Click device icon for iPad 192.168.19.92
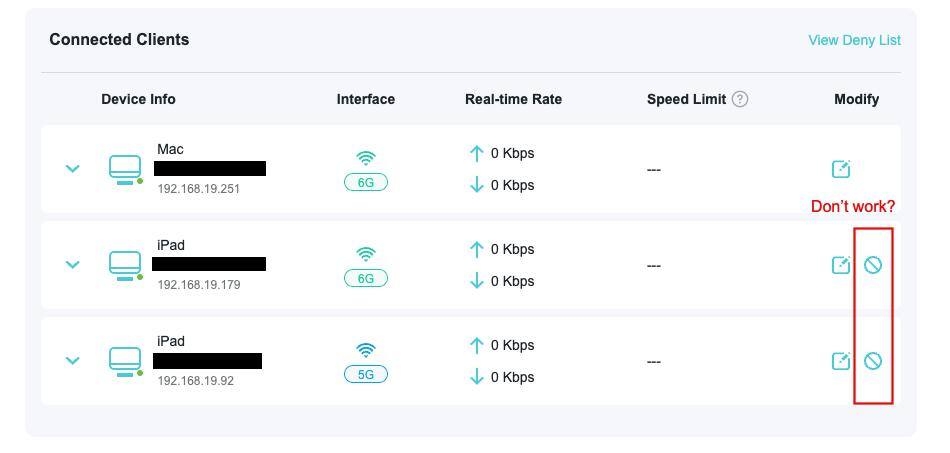 coord(125,361)
